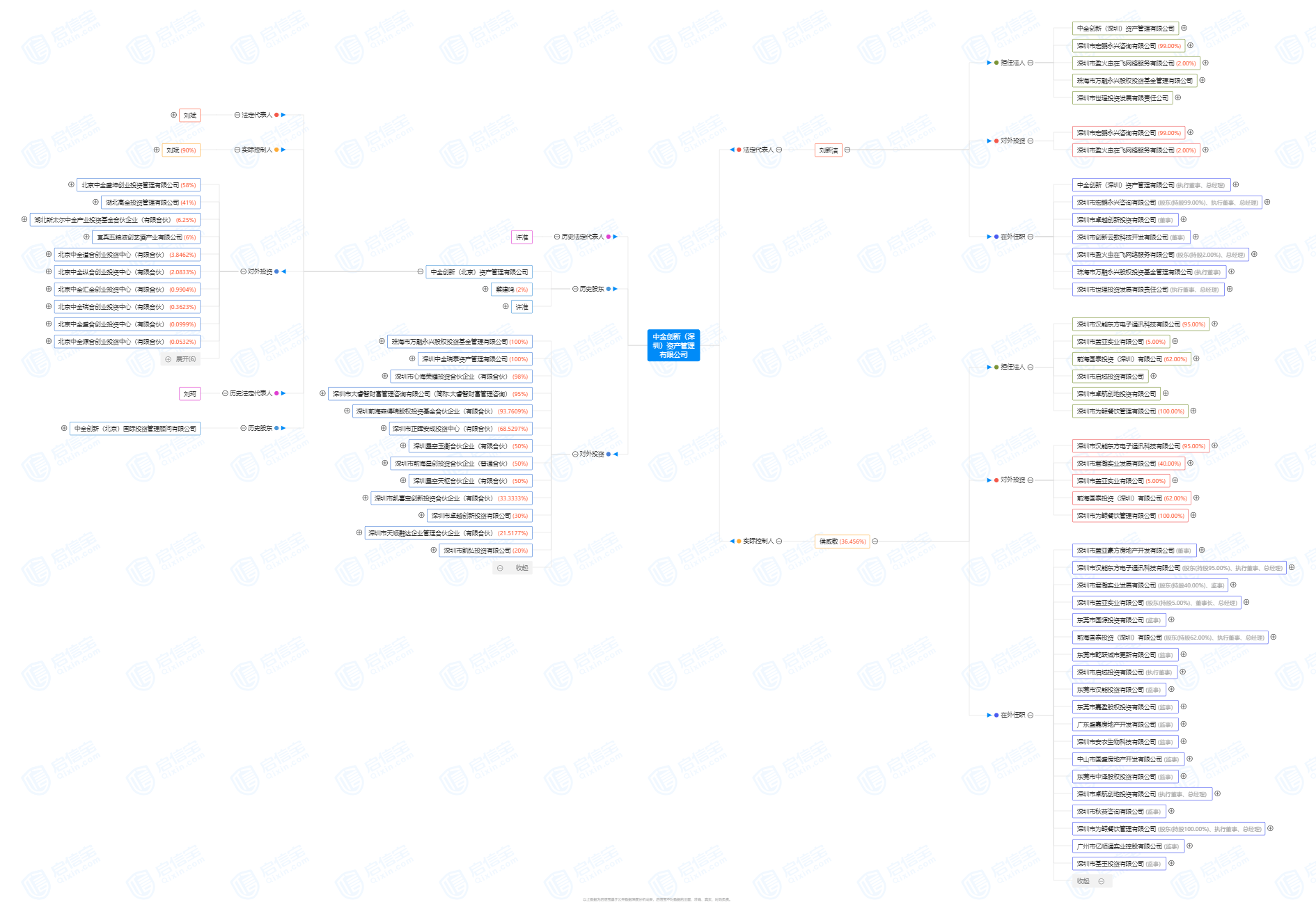Viewport: 1316px width, 909px height.
Task: Collapse top 担任法人 branch with 中金创新（深圳）
Action: click(x=1031, y=63)
